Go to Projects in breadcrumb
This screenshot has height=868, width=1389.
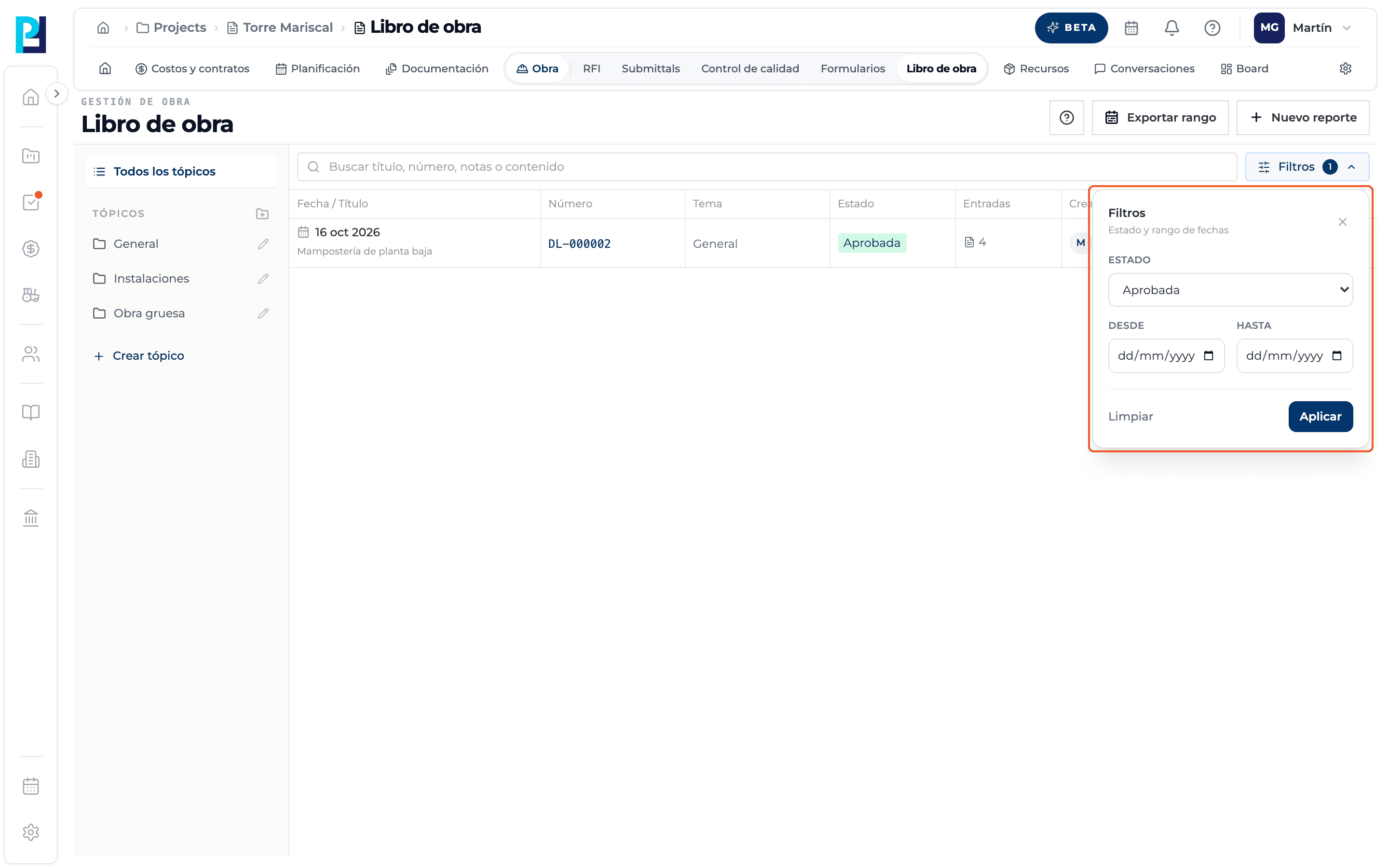coord(171,27)
